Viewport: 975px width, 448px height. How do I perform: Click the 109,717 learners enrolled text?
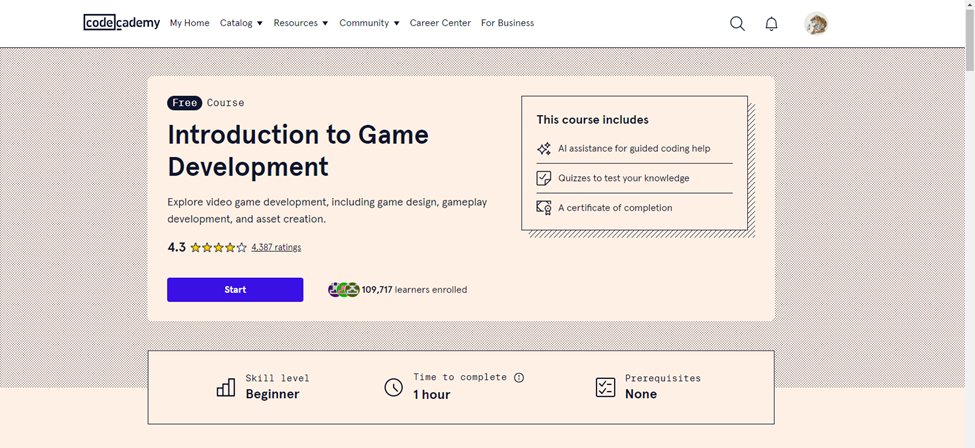point(414,289)
